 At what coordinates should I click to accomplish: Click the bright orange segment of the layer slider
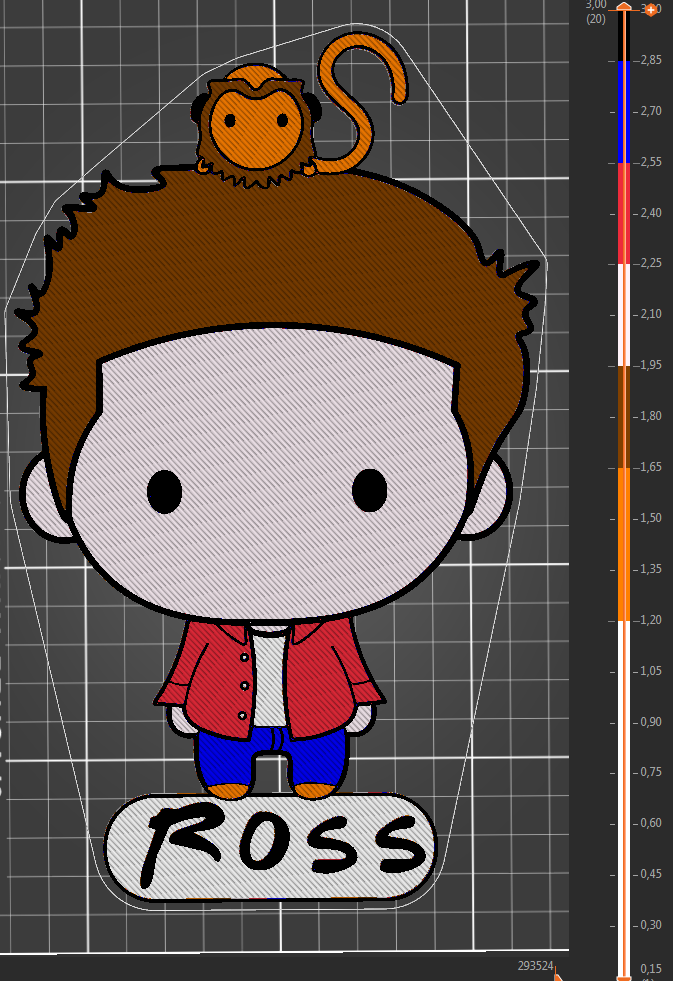[x=624, y=543]
